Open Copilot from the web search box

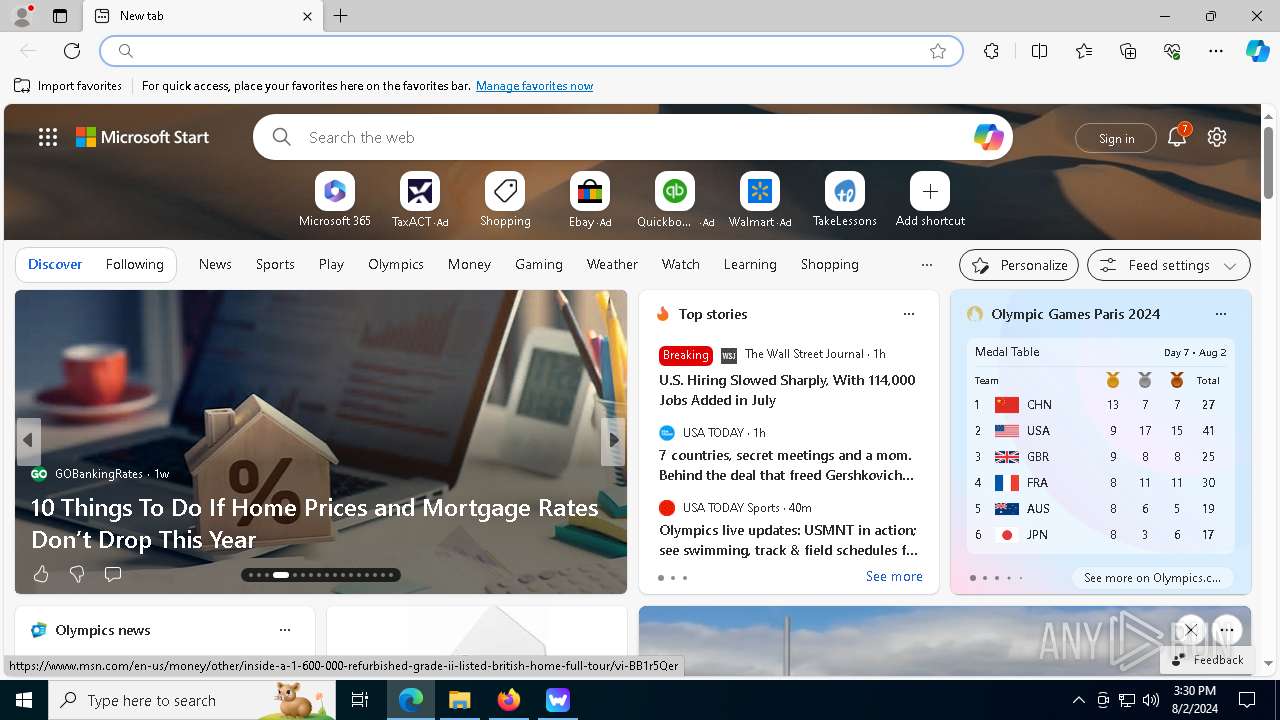tap(988, 137)
